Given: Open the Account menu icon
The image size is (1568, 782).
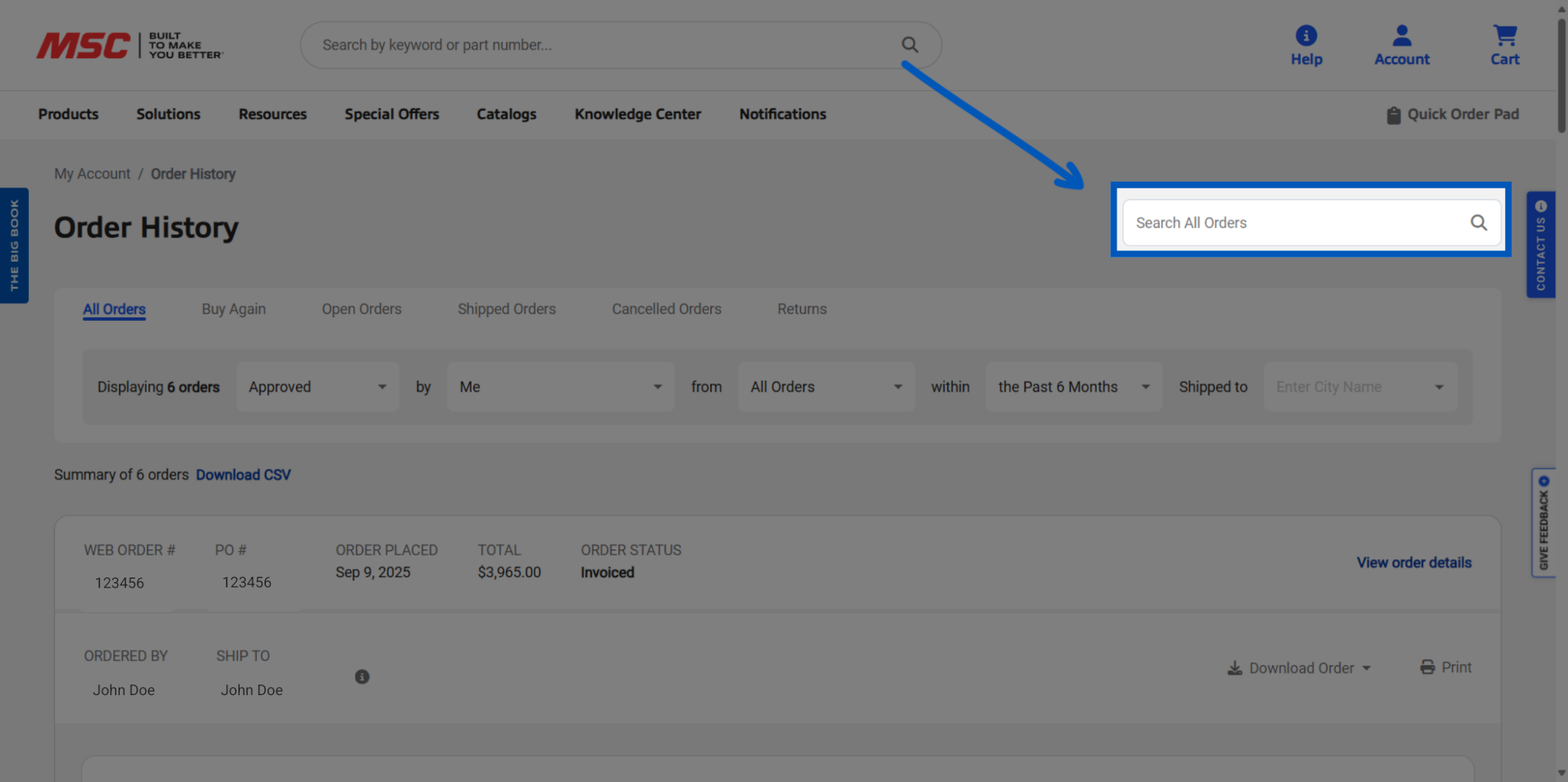Looking at the screenshot, I should pos(1402,45).
